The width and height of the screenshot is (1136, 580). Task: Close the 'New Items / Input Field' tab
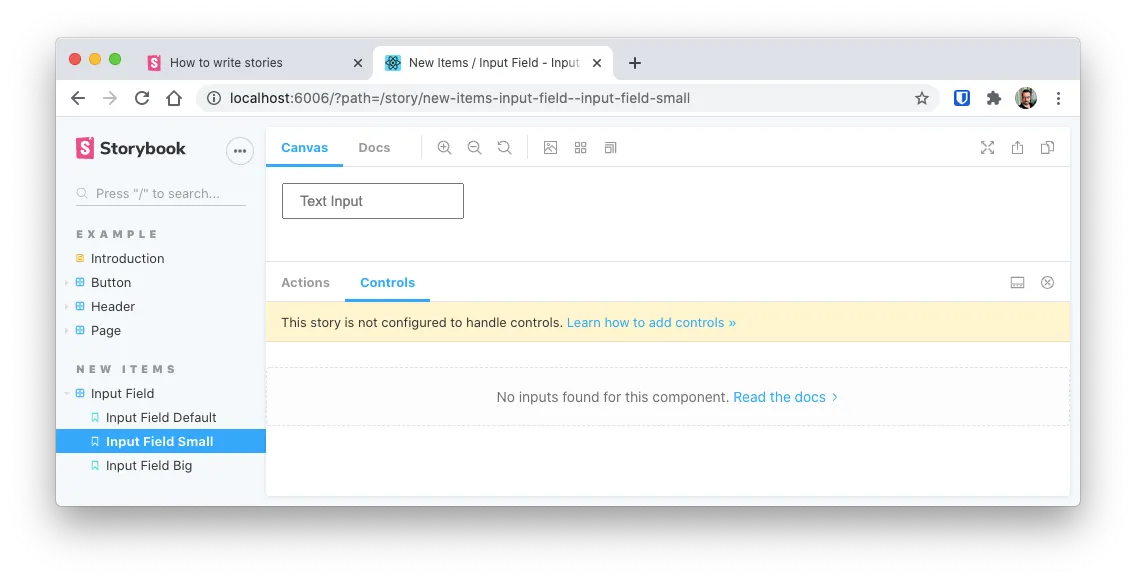point(597,63)
